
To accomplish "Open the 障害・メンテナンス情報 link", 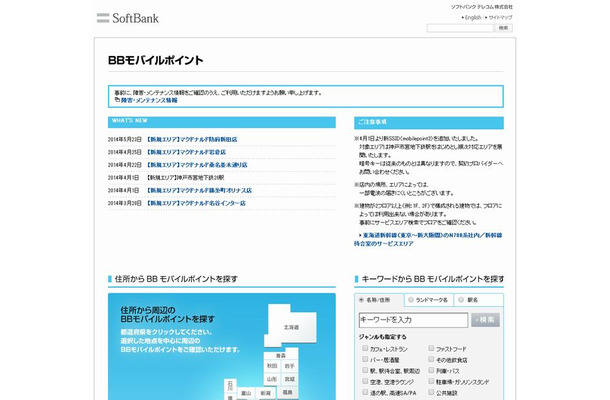I will tap(149, 100).
